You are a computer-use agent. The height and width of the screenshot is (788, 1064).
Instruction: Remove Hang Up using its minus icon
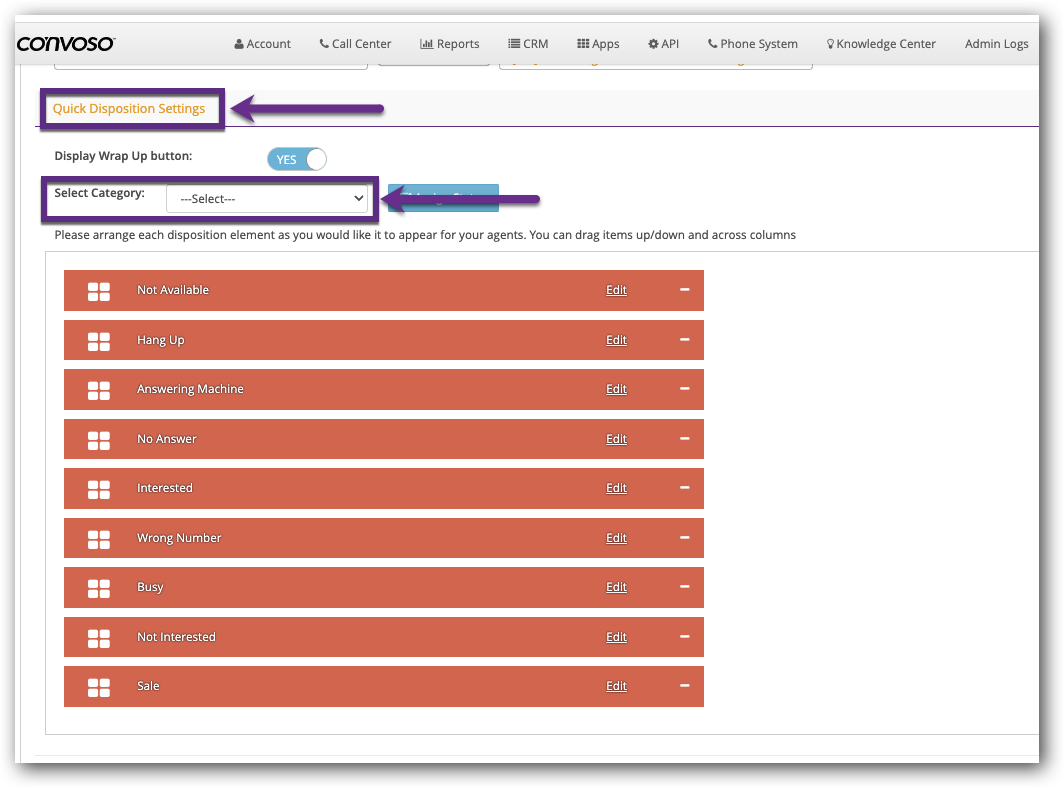click(685, 339)
